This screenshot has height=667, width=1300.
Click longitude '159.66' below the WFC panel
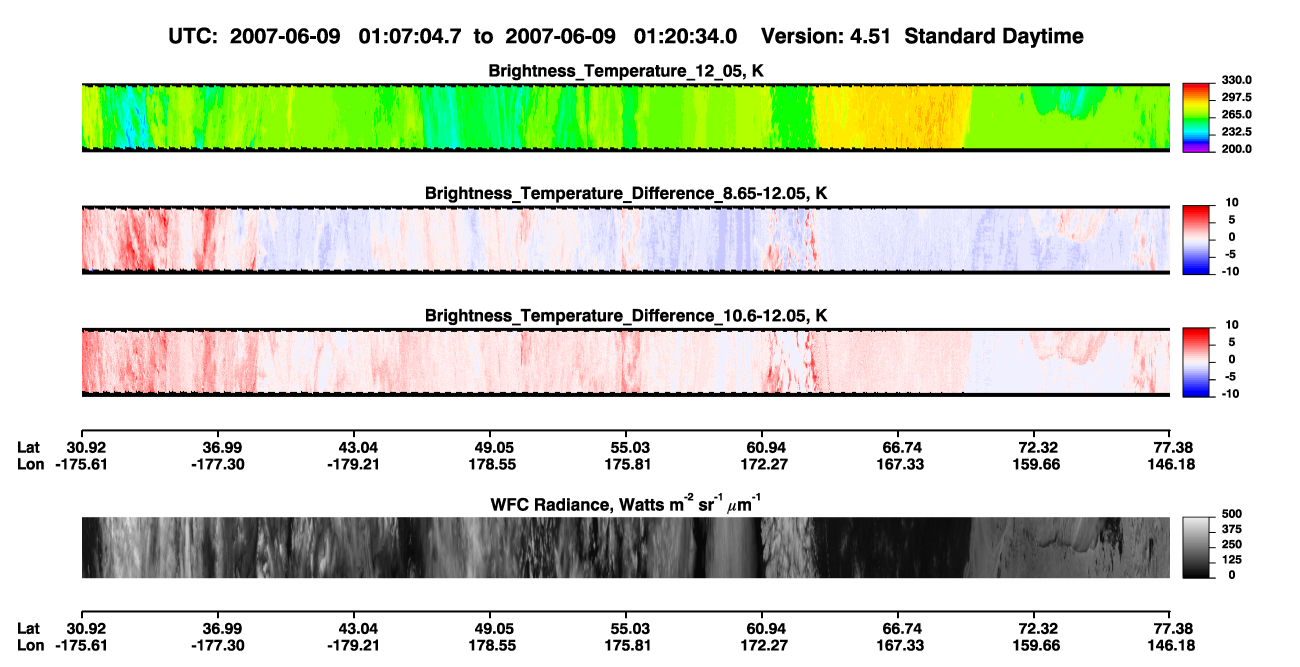1034,646
